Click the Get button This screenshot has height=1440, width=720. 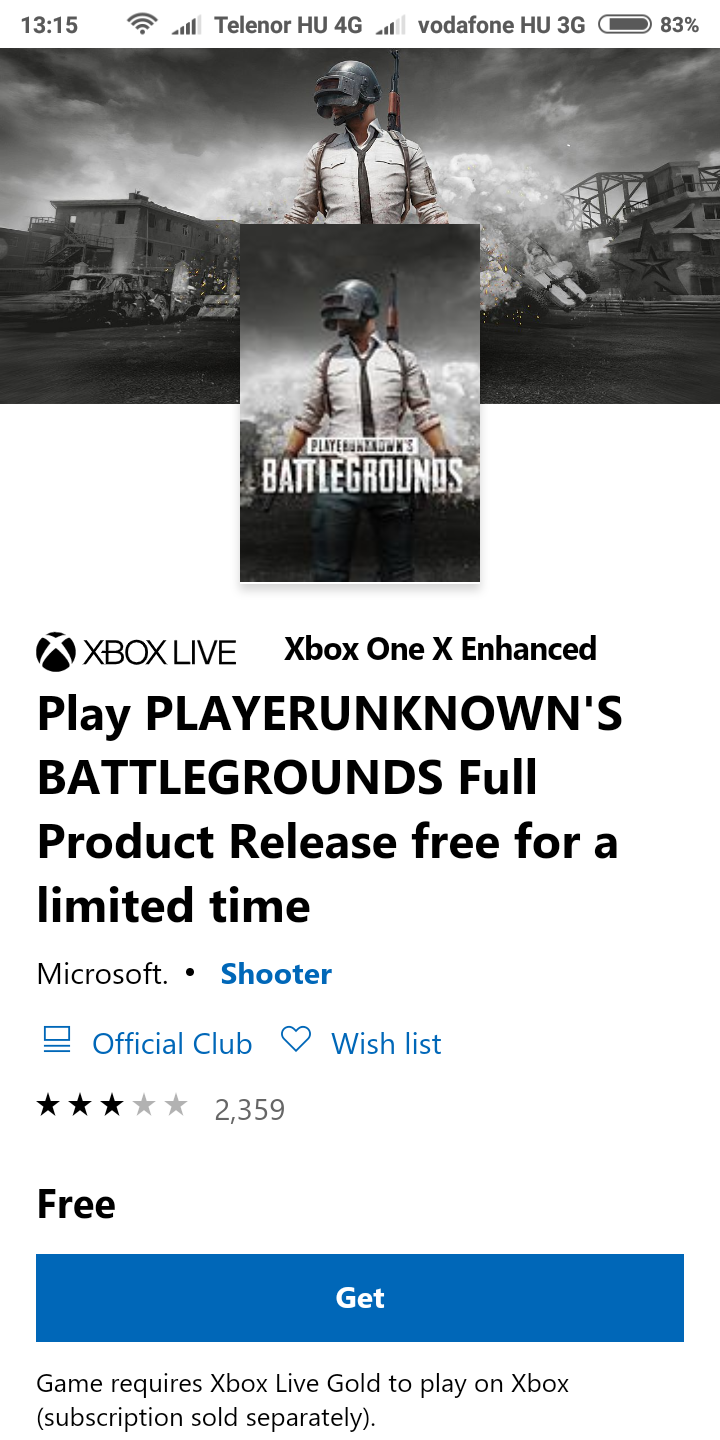tap(360, 1298)
